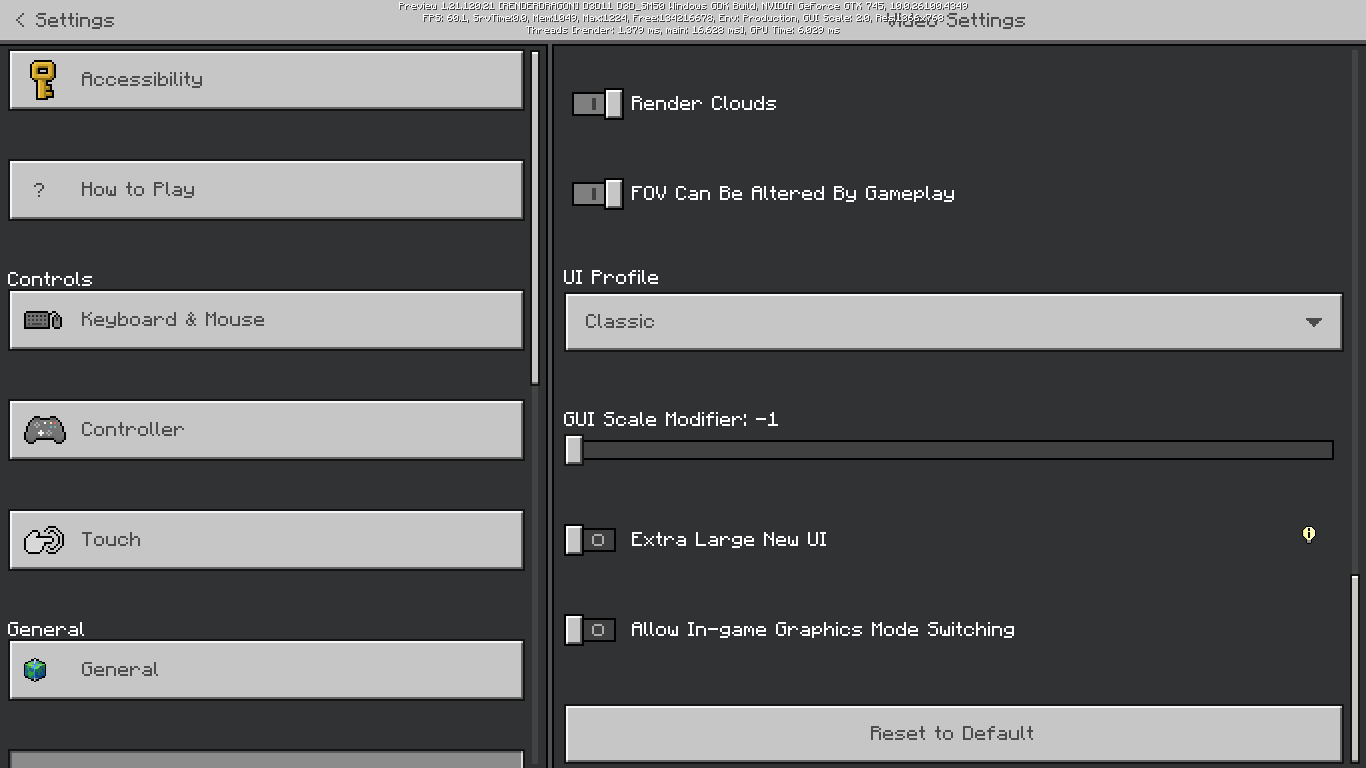Screen dimensions: 1366x768
Task: Click the keyboard icon beside Keyboard & Mouse
Action: [x=43, y=320]
